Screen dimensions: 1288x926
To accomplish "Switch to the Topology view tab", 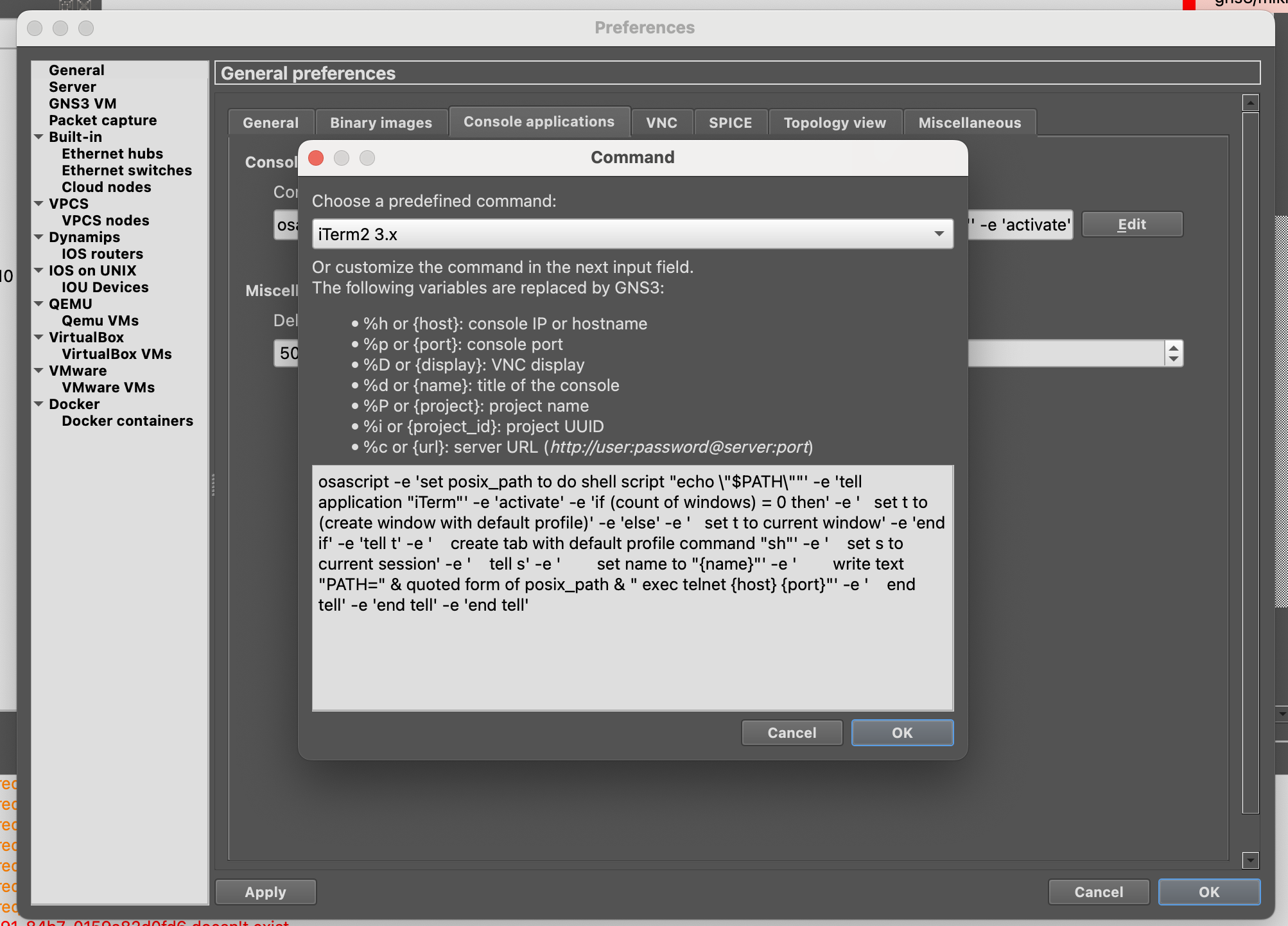I will click(x=834, y=122).
